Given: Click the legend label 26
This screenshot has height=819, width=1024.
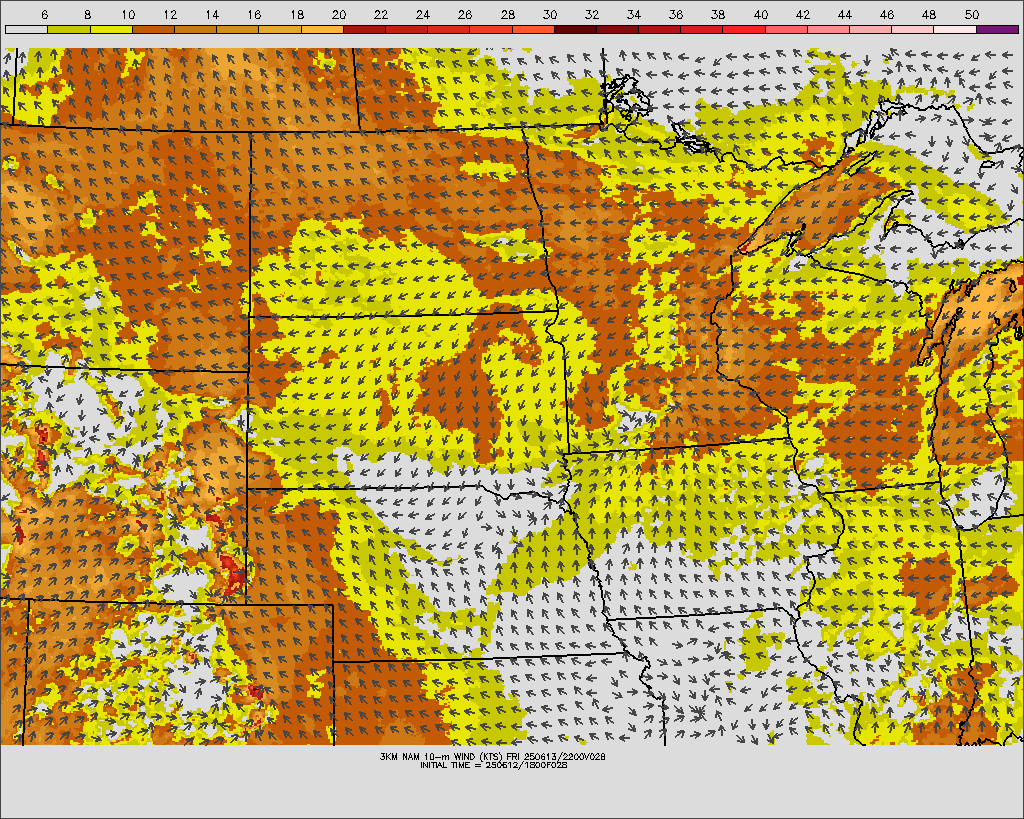Looking at the screenshot, I should tap(465, 14).
